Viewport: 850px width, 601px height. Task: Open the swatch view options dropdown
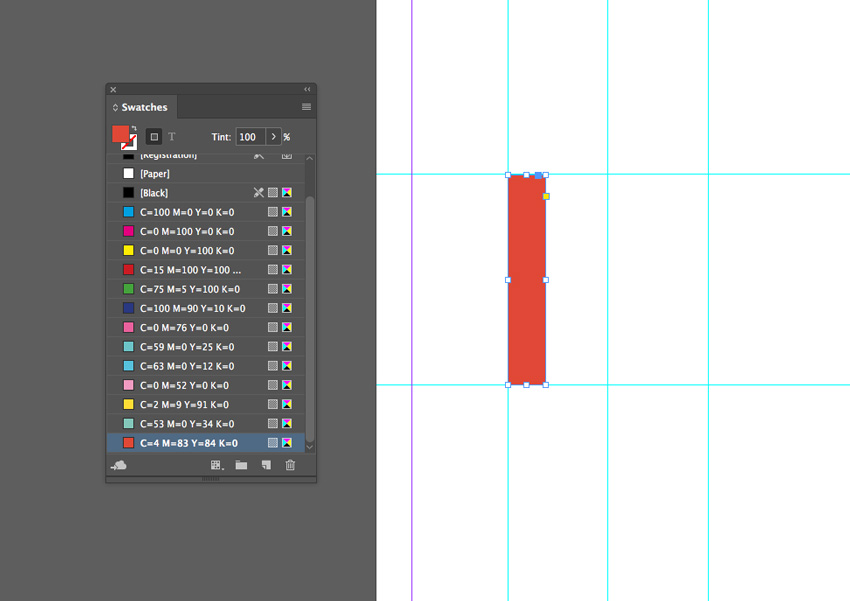[216, 465]
